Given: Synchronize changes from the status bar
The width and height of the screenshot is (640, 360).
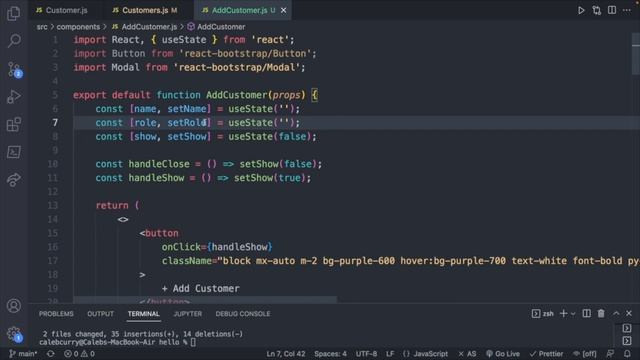Looking at the screenshot, I should tap(50, 353).
